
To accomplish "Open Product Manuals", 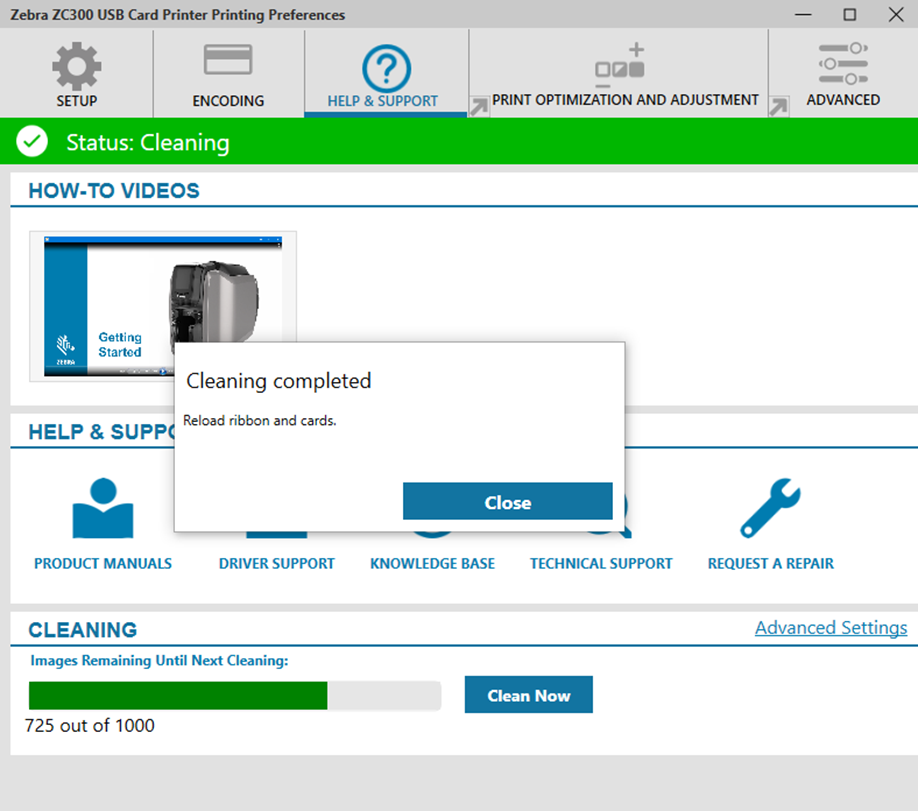I will pos(103,508).
